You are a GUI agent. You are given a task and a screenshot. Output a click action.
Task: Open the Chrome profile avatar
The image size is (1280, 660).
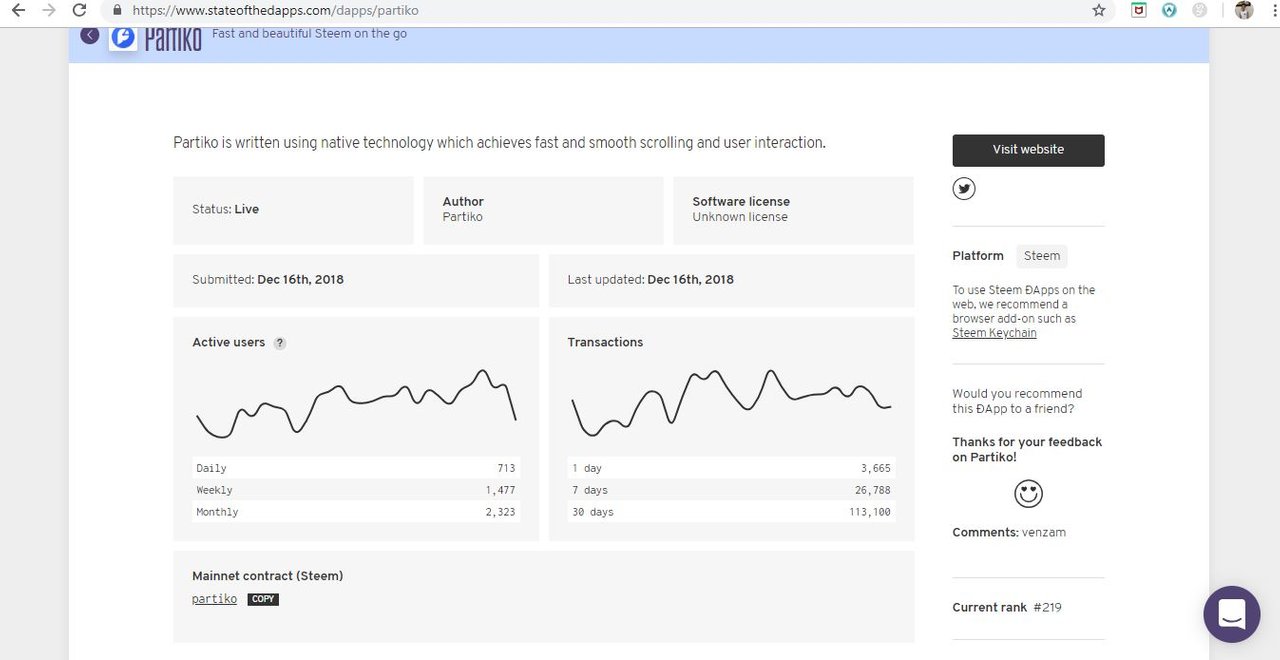tap(1244, 10)
